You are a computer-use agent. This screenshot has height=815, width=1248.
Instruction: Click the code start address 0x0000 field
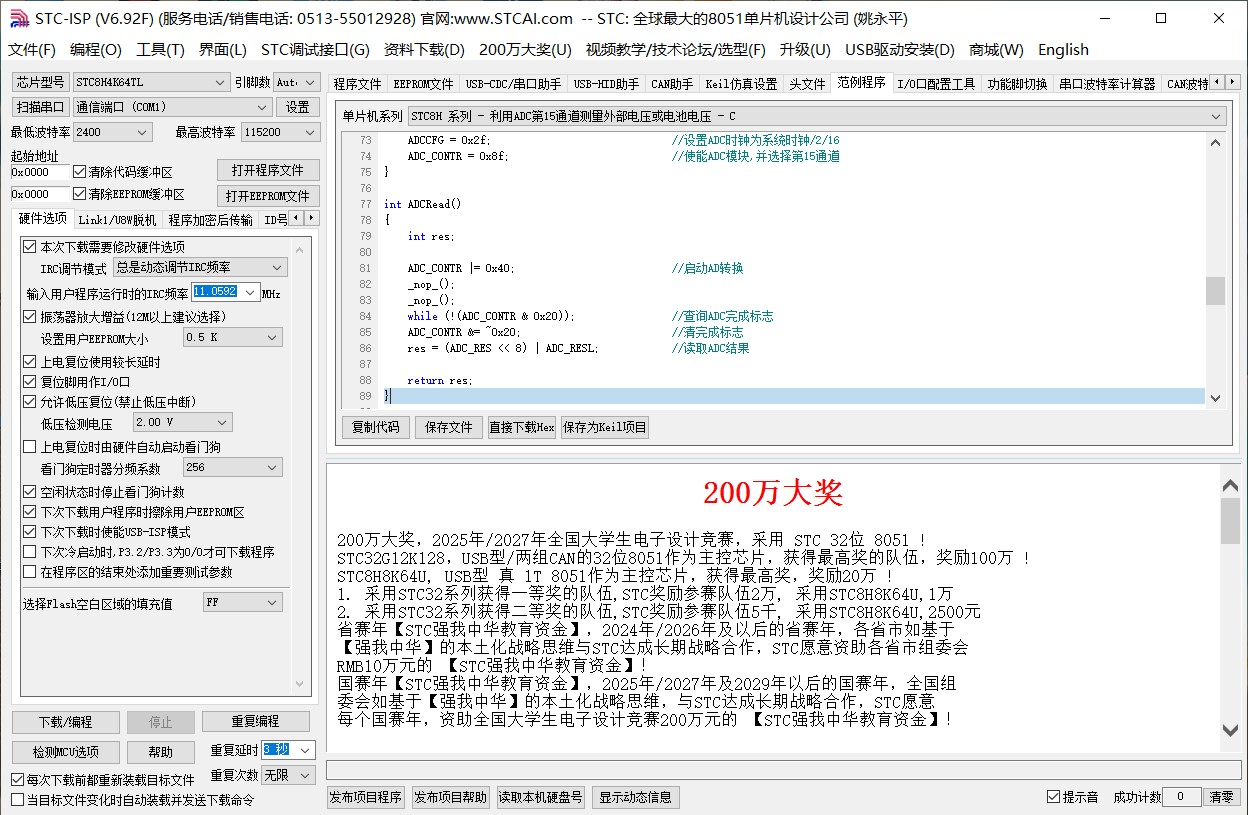point(40,172)
